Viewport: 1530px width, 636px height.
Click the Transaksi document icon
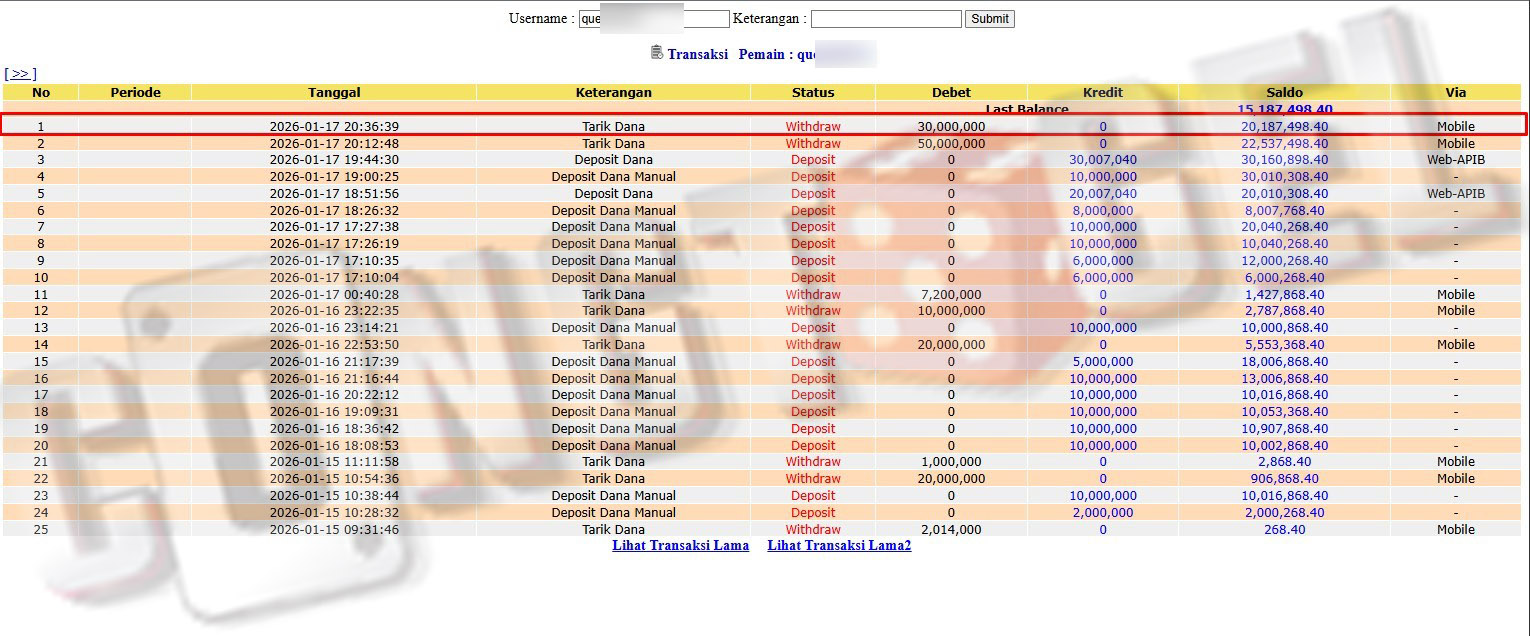click(656, 53)
